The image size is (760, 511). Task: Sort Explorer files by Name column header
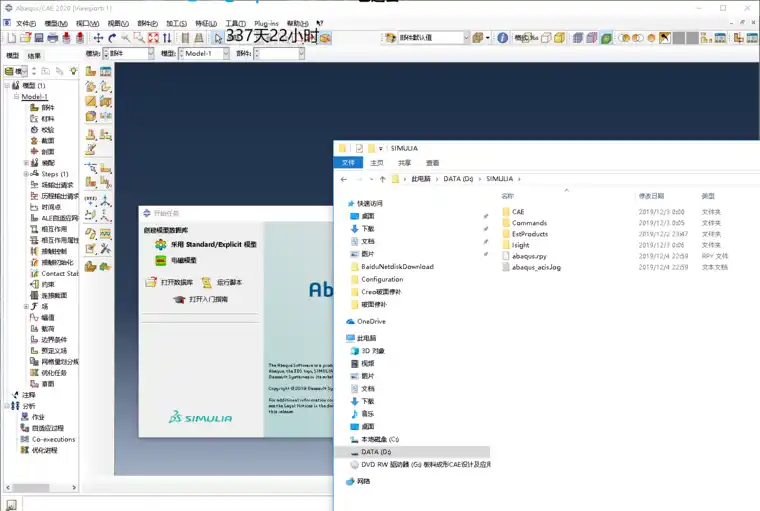[x=507, y=196]
